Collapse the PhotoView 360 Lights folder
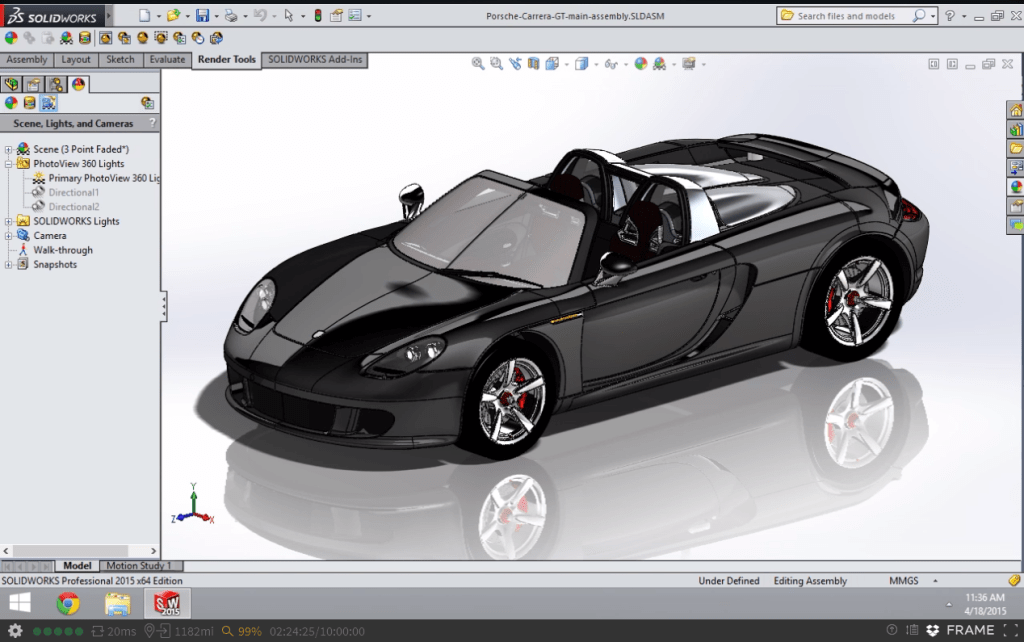This screenshot has width=1024, height=642. [9, 164]
